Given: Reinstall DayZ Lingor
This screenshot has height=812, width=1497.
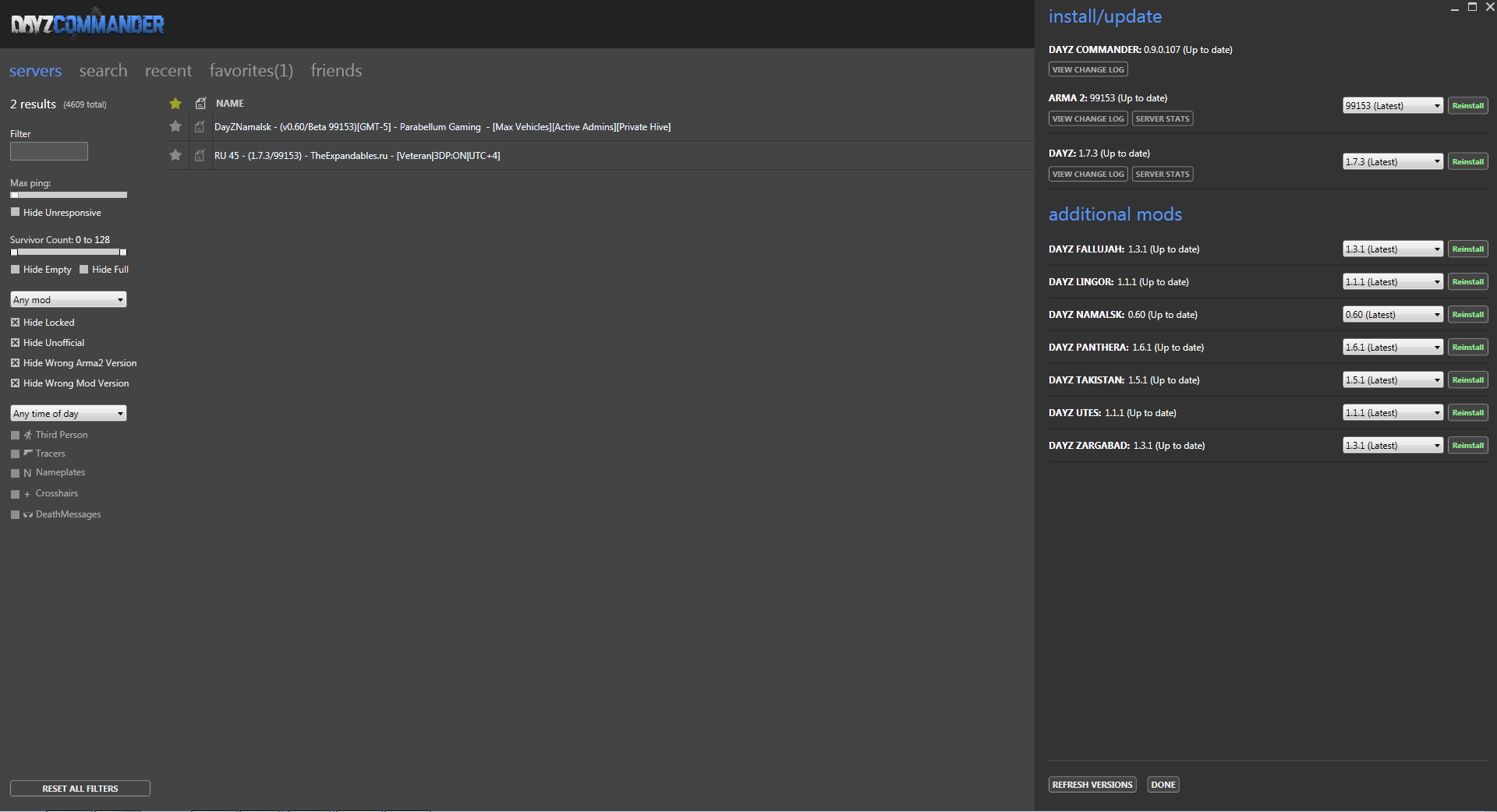Looking at the screenshot, I should click(1468, 281).
